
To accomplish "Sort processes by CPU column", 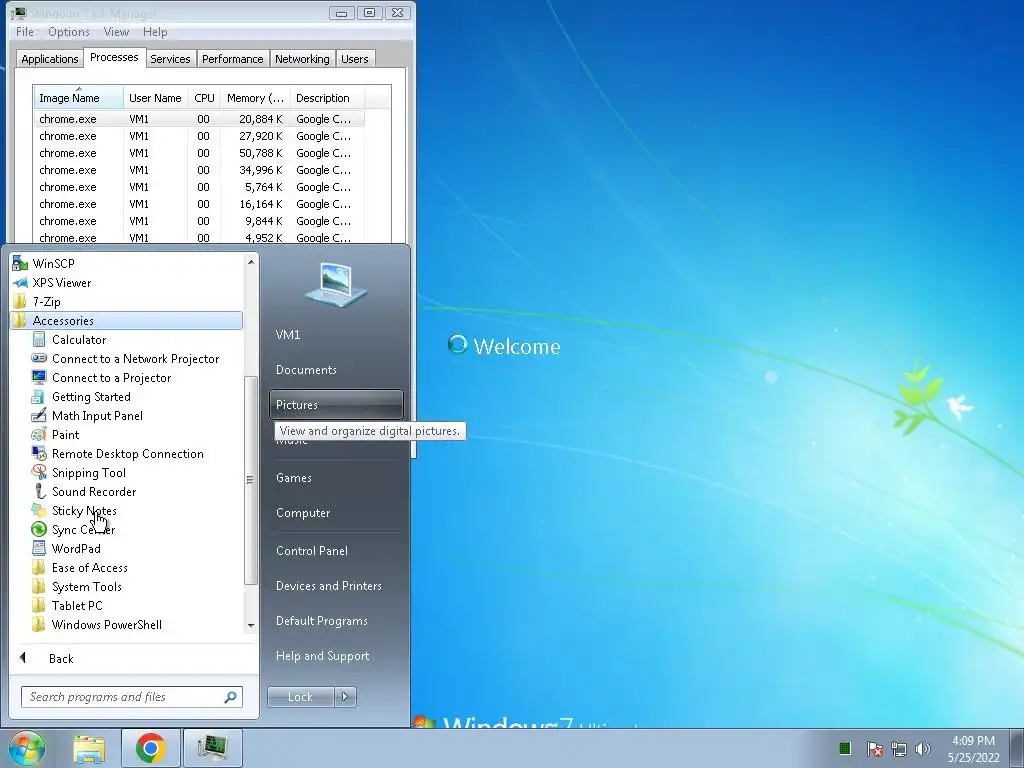I will 204,98.
